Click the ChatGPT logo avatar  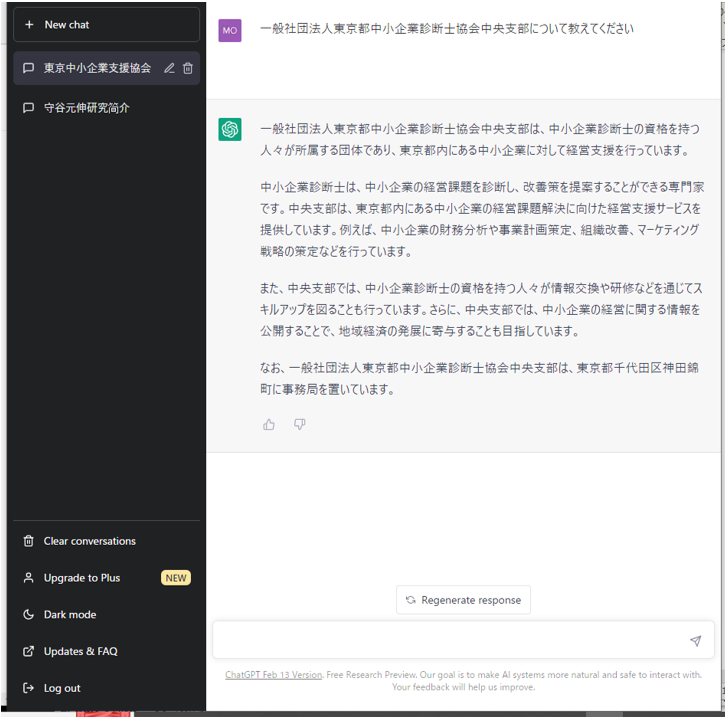pos(230,129)
